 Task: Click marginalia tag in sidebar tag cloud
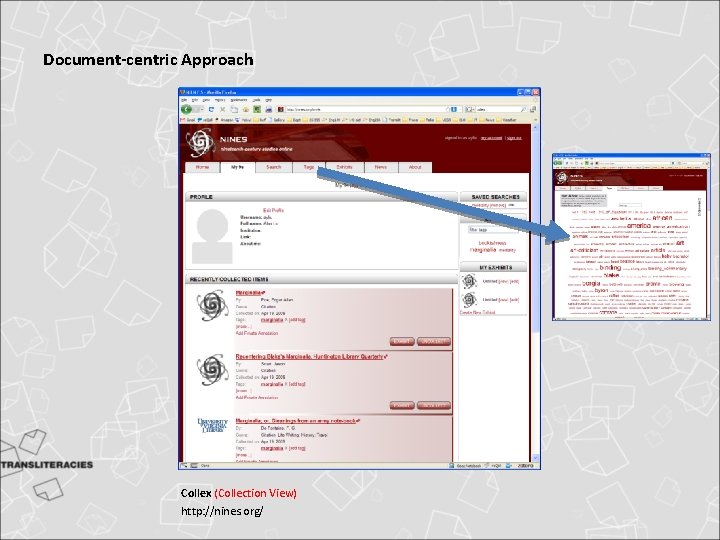pos(483,250)
